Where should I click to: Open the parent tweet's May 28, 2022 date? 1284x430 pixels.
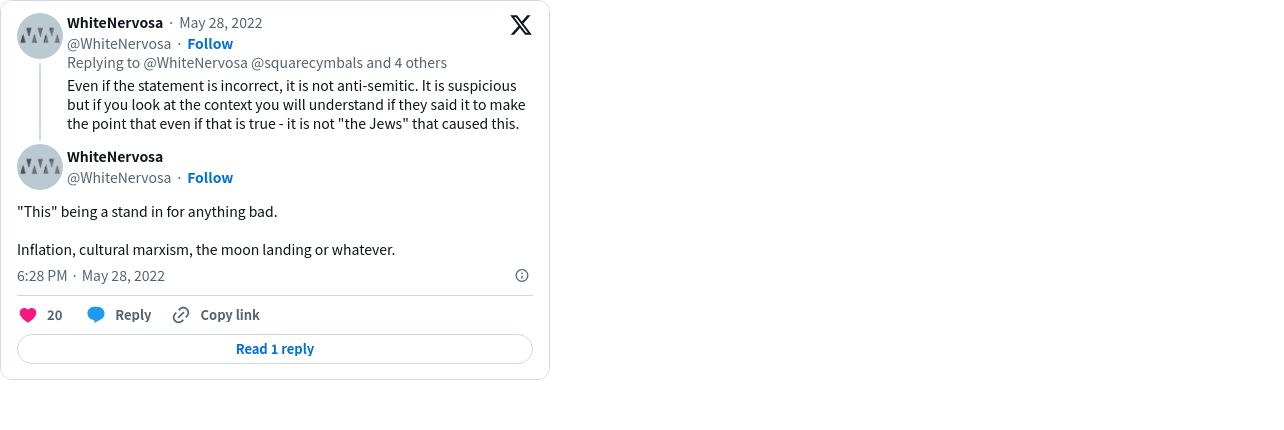click(x=221, y=23)
